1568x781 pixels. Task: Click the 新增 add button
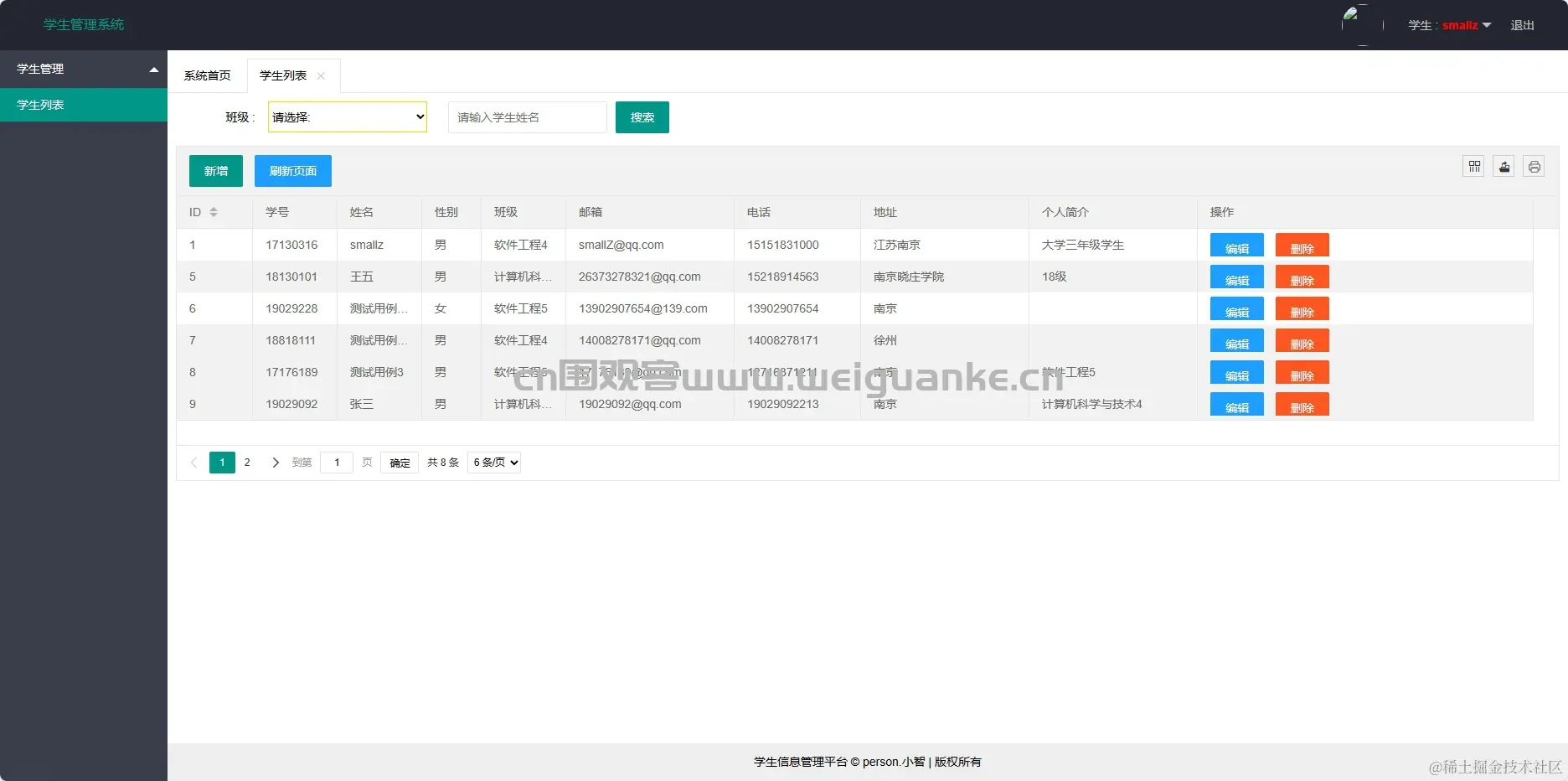point(216,171)
